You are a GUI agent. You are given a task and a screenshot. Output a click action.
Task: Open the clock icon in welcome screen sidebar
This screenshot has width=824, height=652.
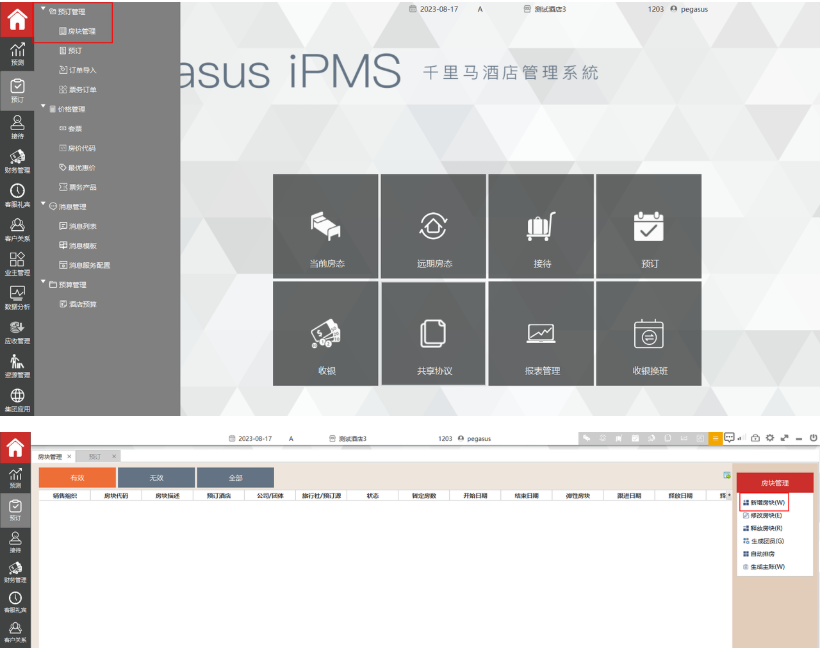click(17, 195)
